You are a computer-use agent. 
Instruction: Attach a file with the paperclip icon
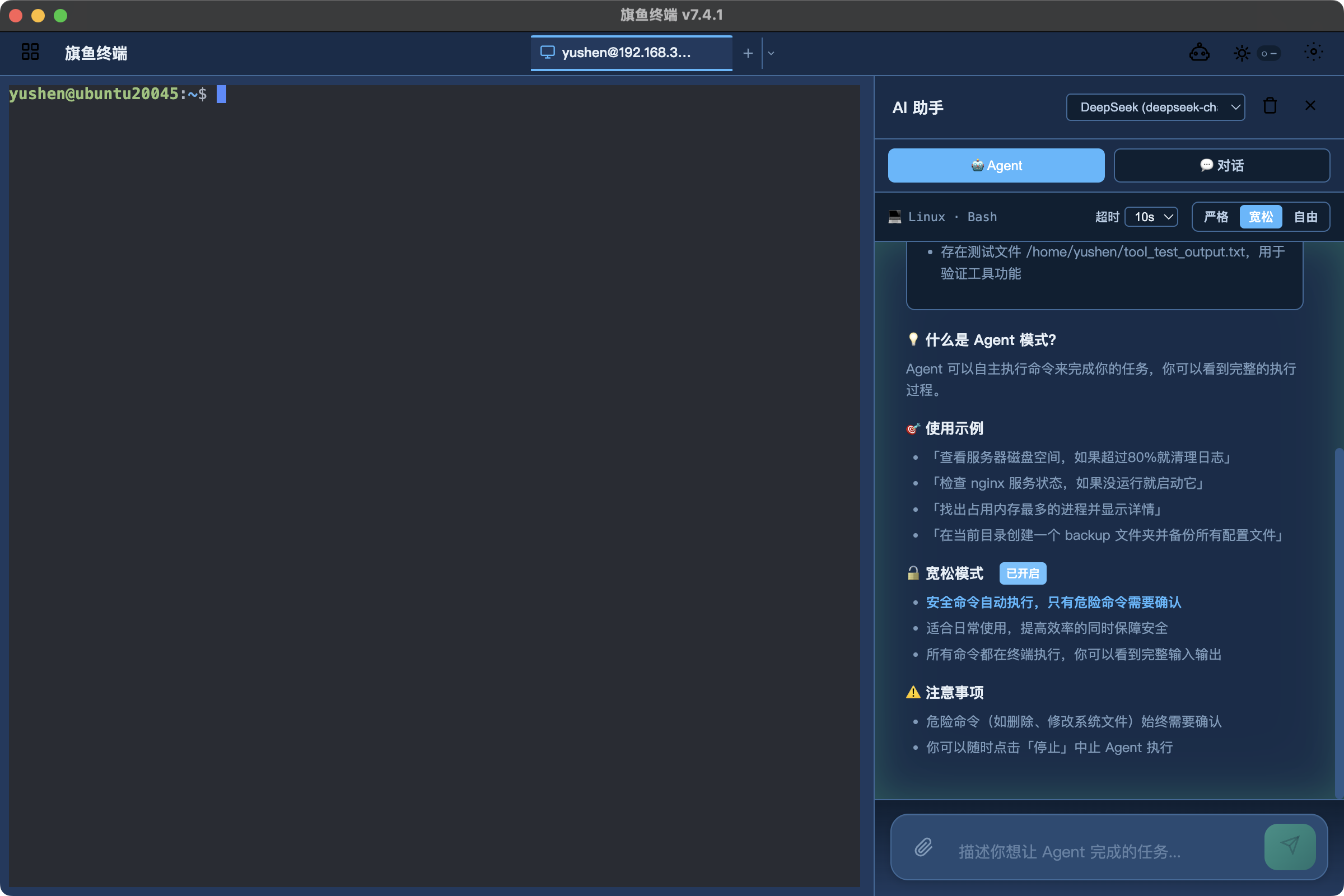pos(923,848)
